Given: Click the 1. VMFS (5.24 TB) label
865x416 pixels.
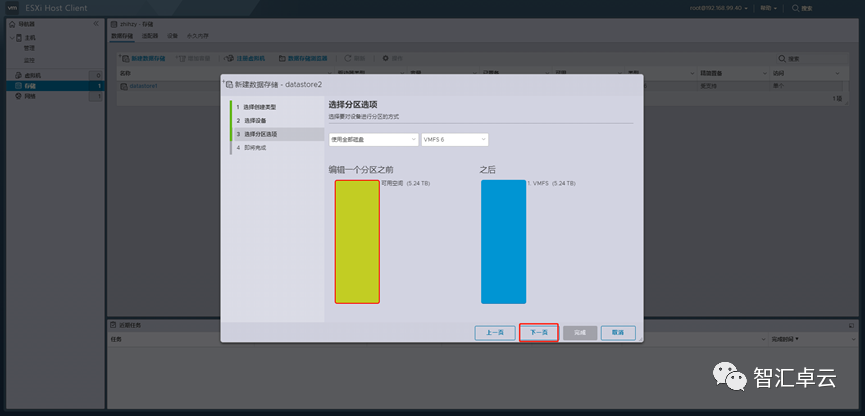Looking at the screenshot, I should pyautogui.click(x=551, y=183).
